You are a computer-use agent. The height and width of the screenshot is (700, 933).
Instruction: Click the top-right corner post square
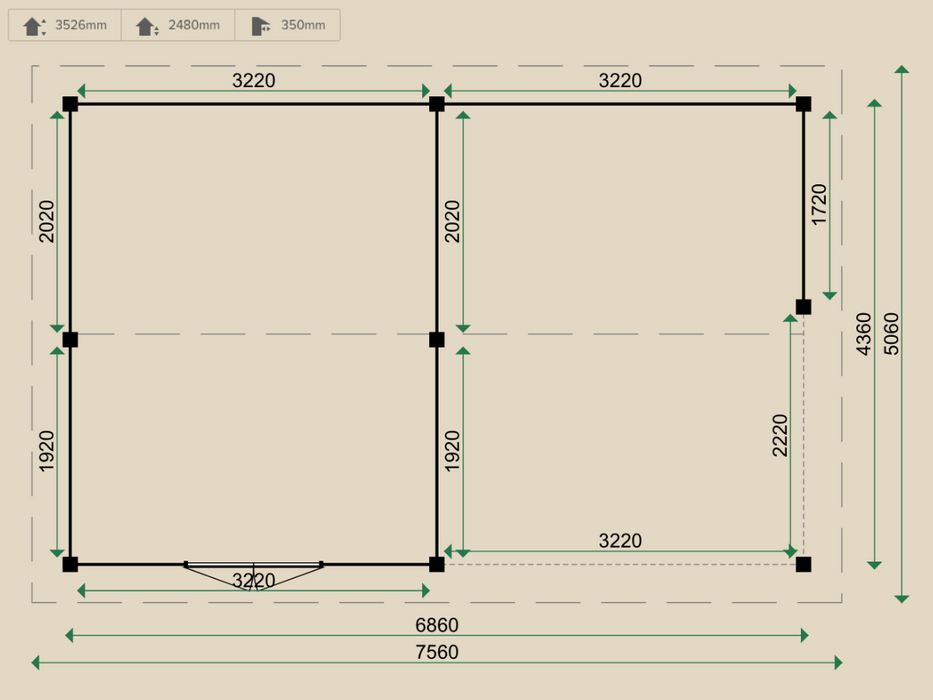click(804, 103)
